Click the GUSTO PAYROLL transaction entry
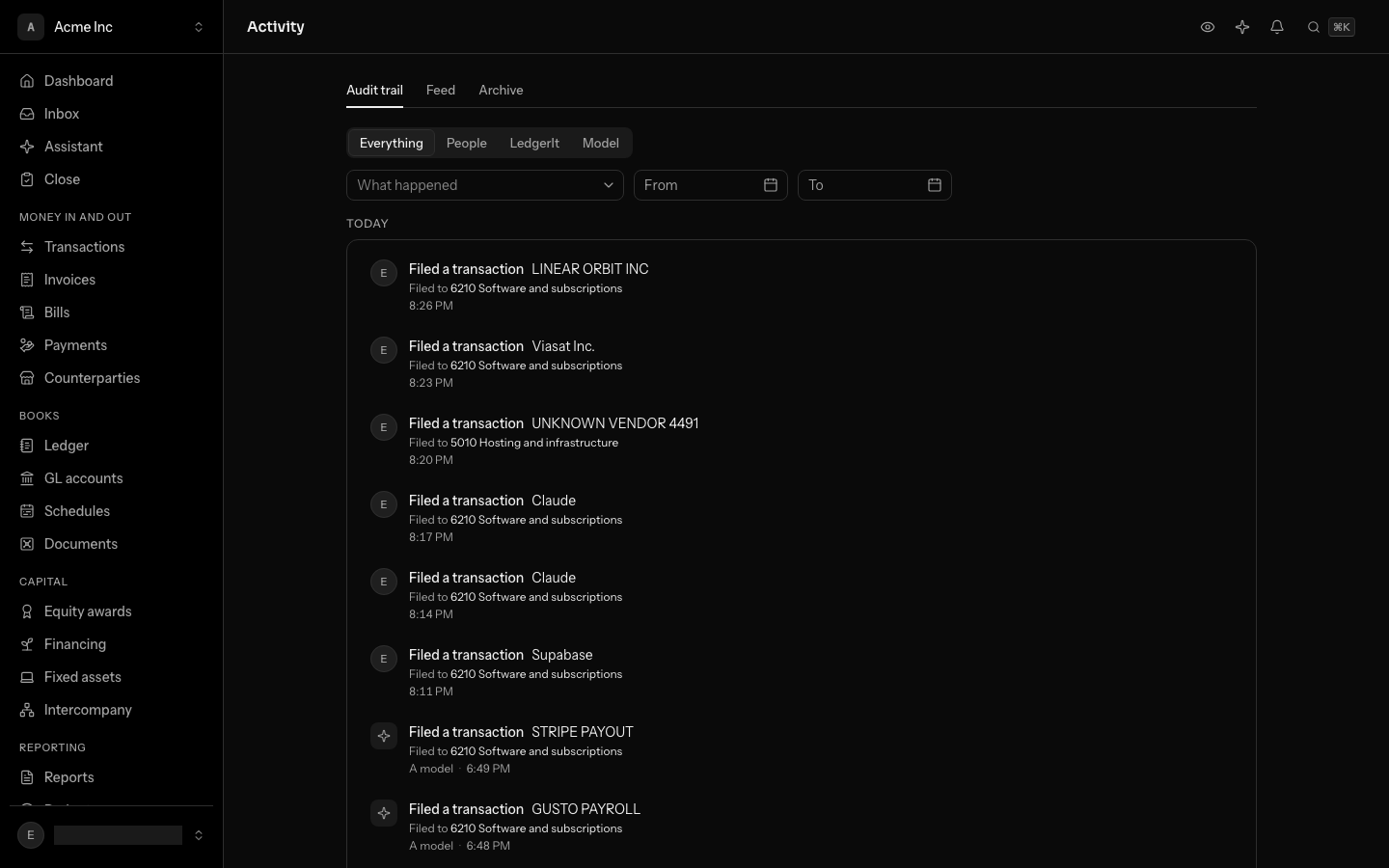Screen dimensions: 1389x868 [x=801, y=827]
